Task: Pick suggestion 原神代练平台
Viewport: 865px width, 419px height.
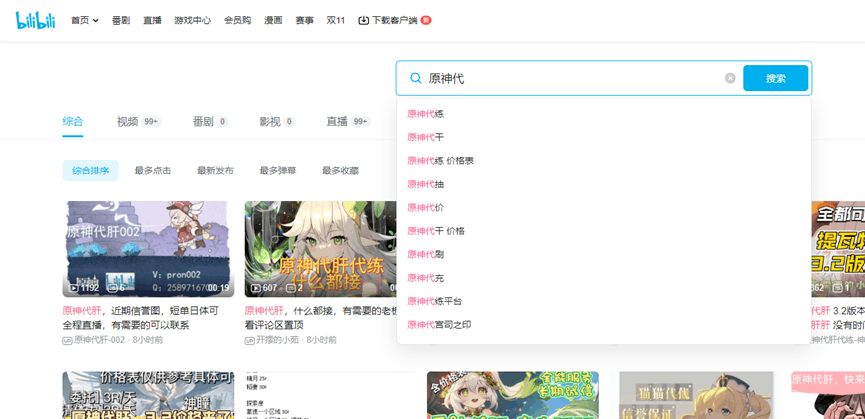Action: coord(604,301)
